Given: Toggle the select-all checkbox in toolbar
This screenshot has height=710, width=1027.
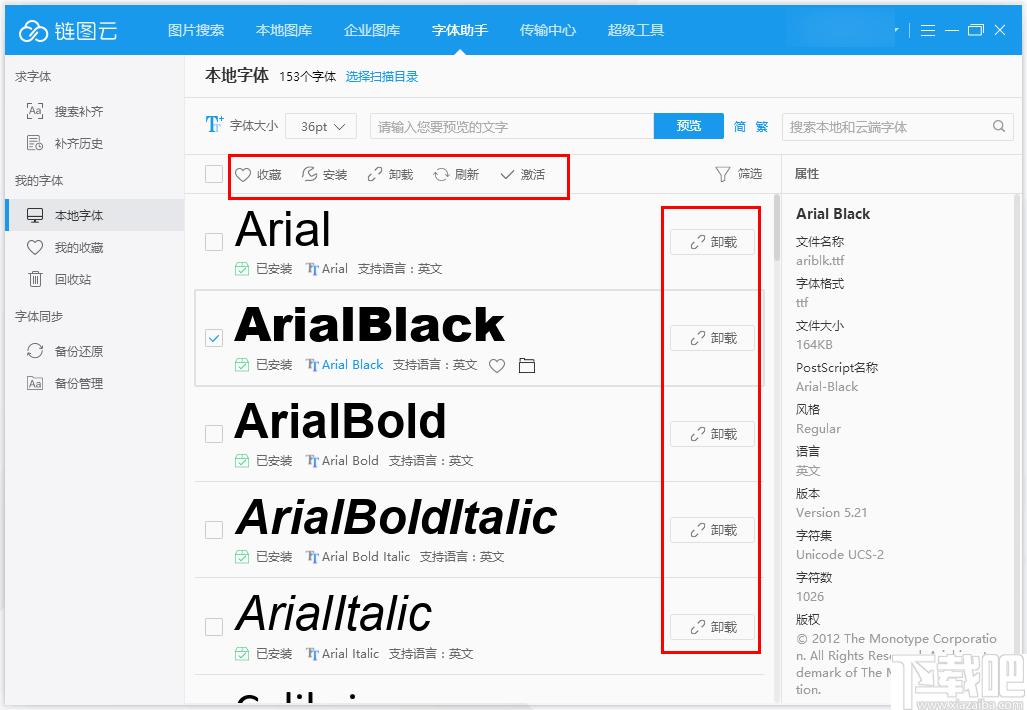Looking at the screenshot, I should click(x=213, y=174).
